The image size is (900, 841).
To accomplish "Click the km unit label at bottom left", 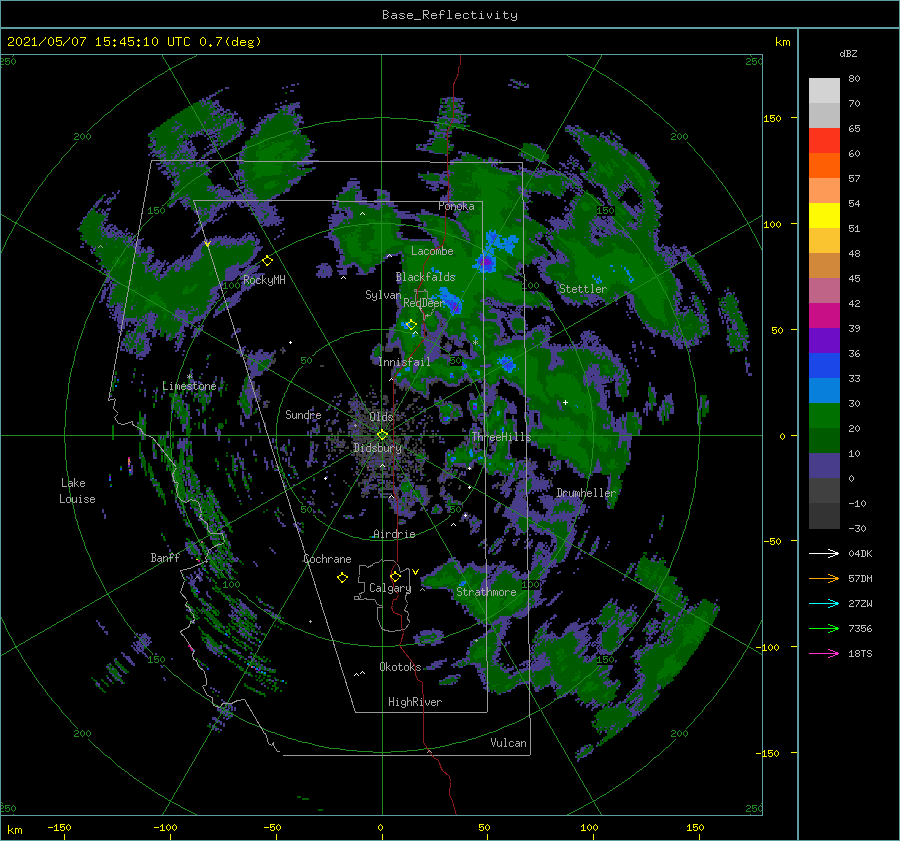I will tap(15, 830).
